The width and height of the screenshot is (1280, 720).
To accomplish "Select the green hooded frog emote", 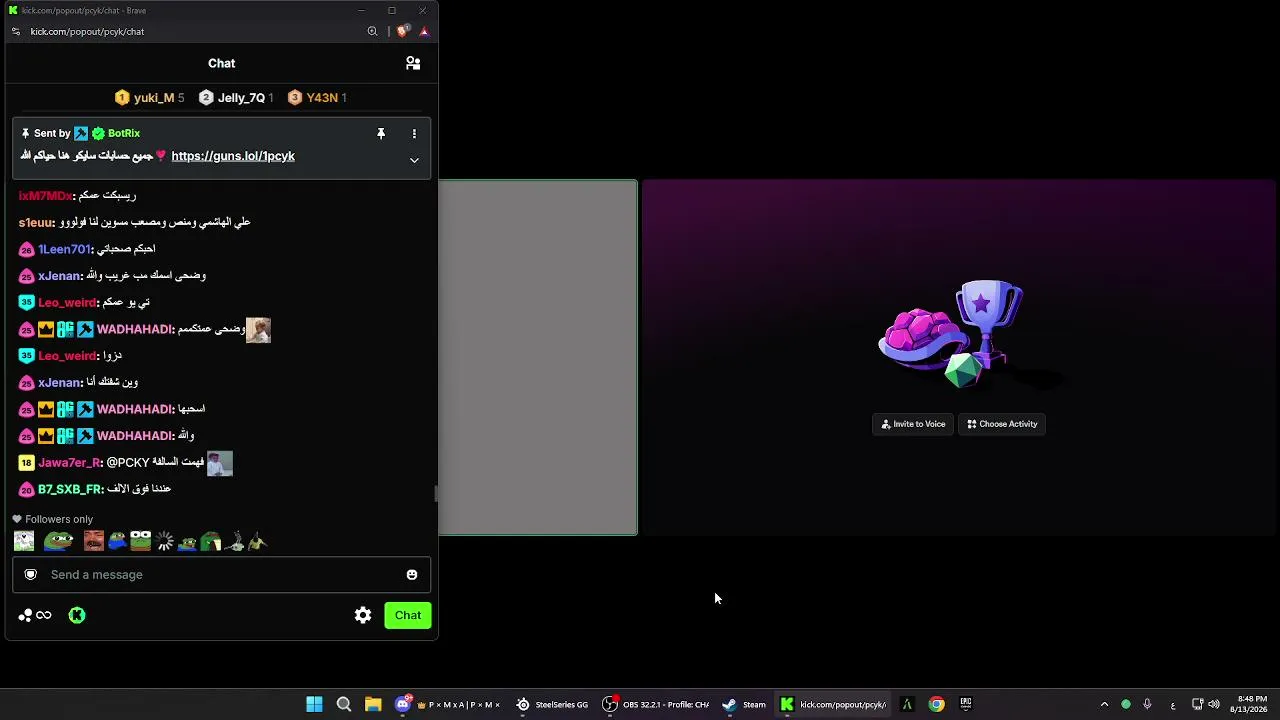I will pyautogui.click(x=210, y=541).
